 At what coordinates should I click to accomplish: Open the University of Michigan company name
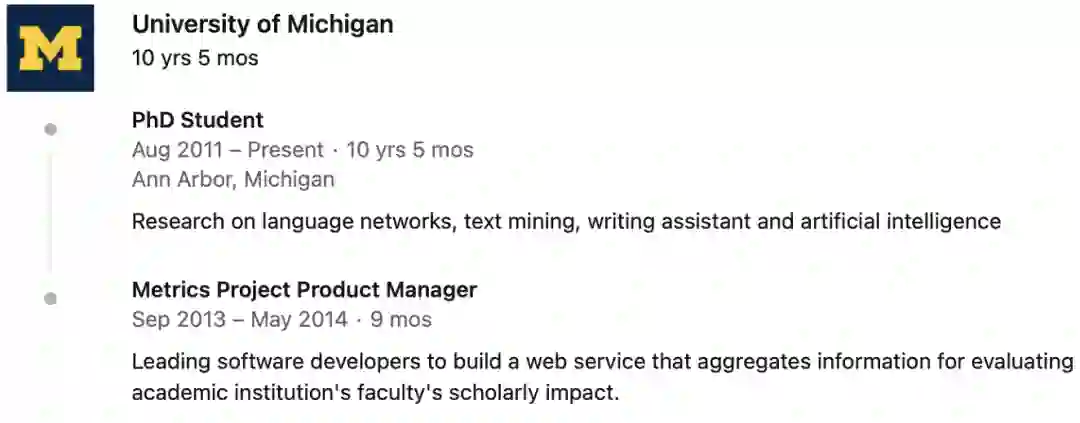(262, 24)
